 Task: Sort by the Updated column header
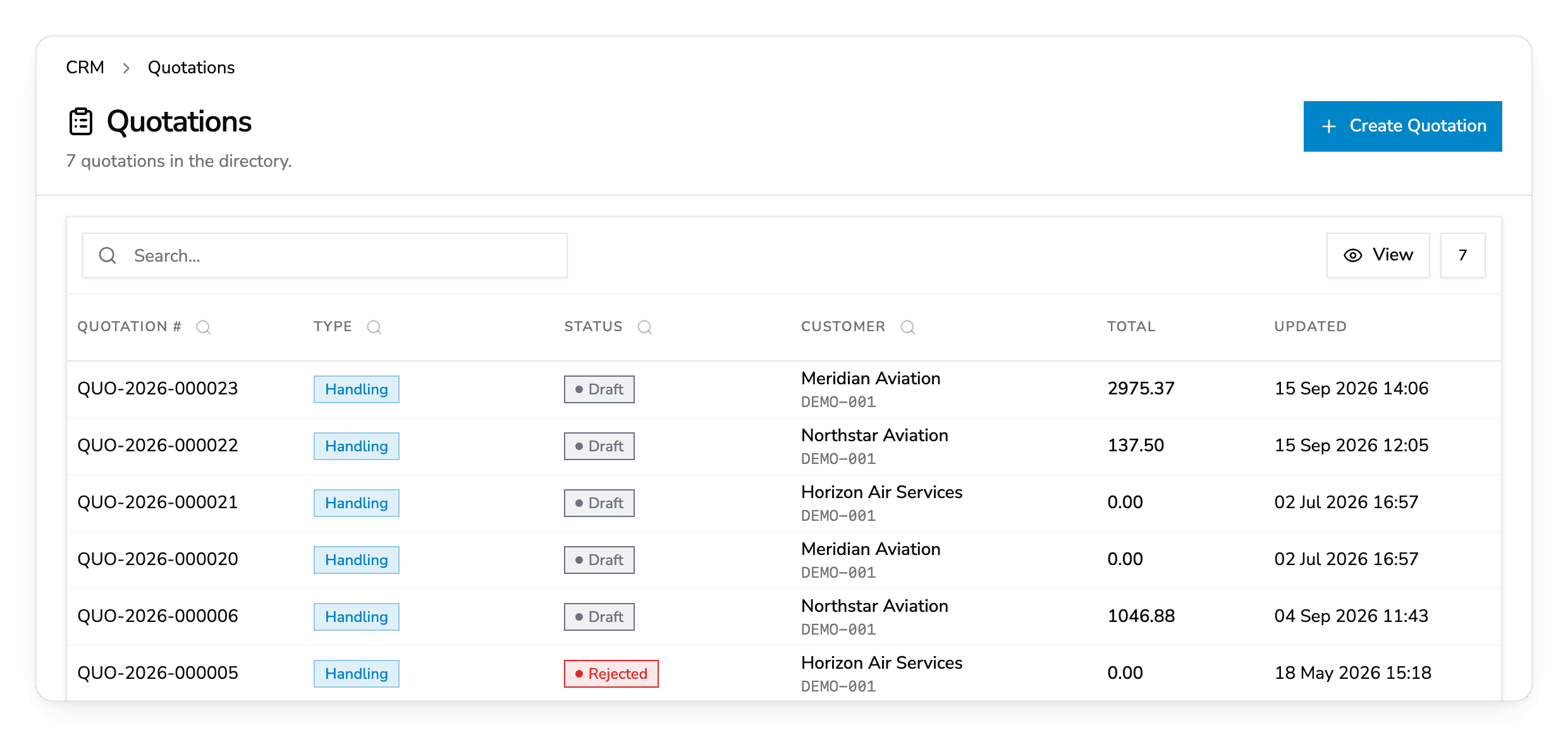pos(1311,327)
